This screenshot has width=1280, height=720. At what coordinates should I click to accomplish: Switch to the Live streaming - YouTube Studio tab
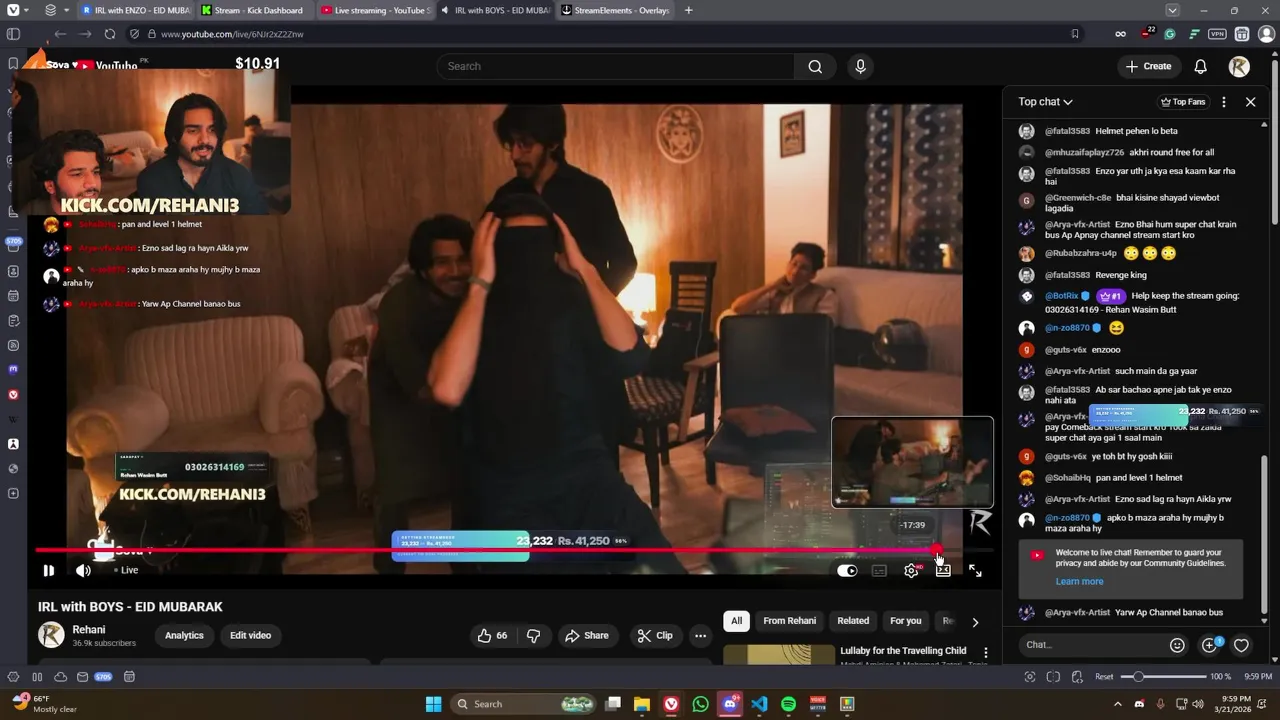click(x=376, y=10)
